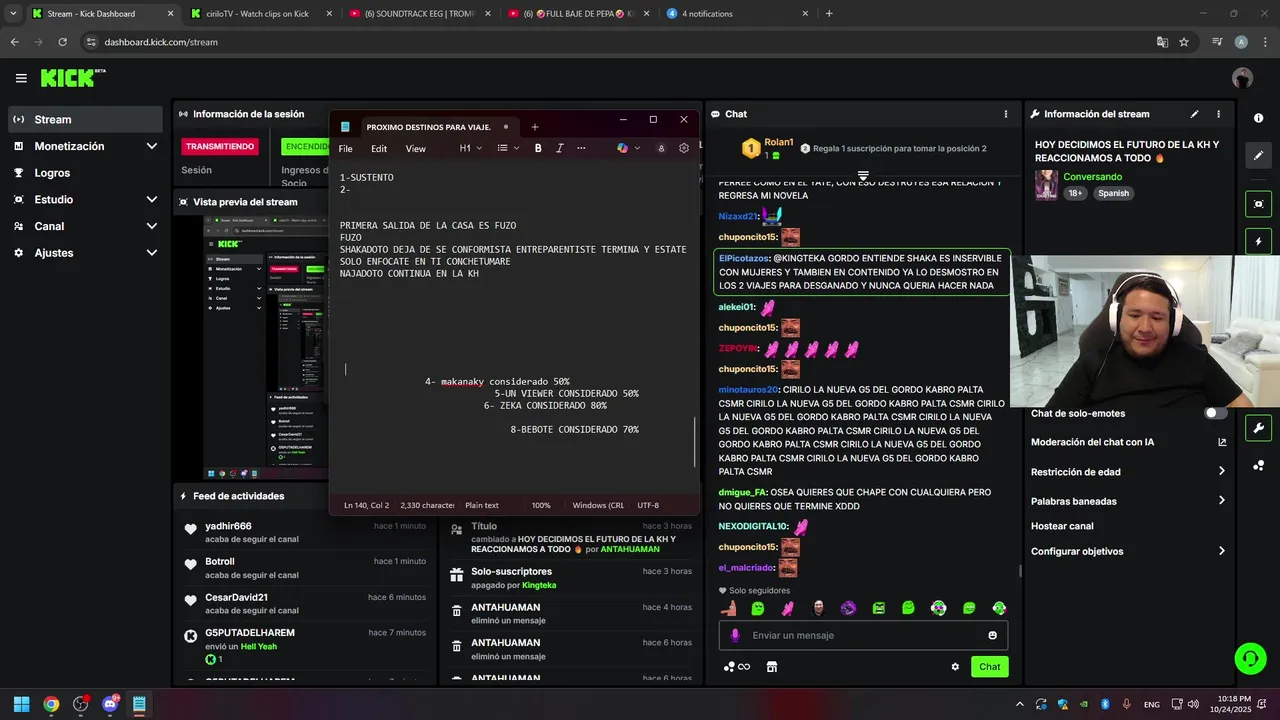Open chat settings gear
Image resolution: width=1280 pixels, height=720 pixels.
point(955,667)
